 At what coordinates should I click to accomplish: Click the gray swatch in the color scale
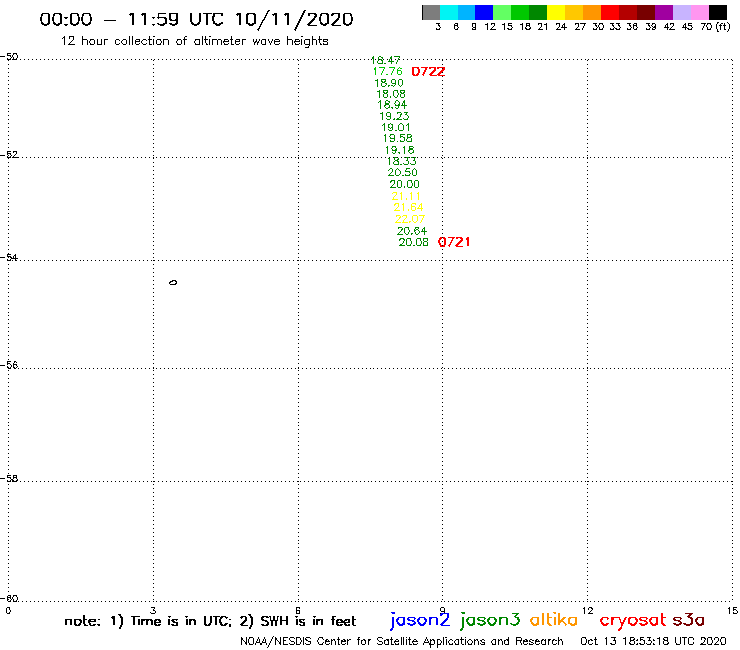(431, 12)
